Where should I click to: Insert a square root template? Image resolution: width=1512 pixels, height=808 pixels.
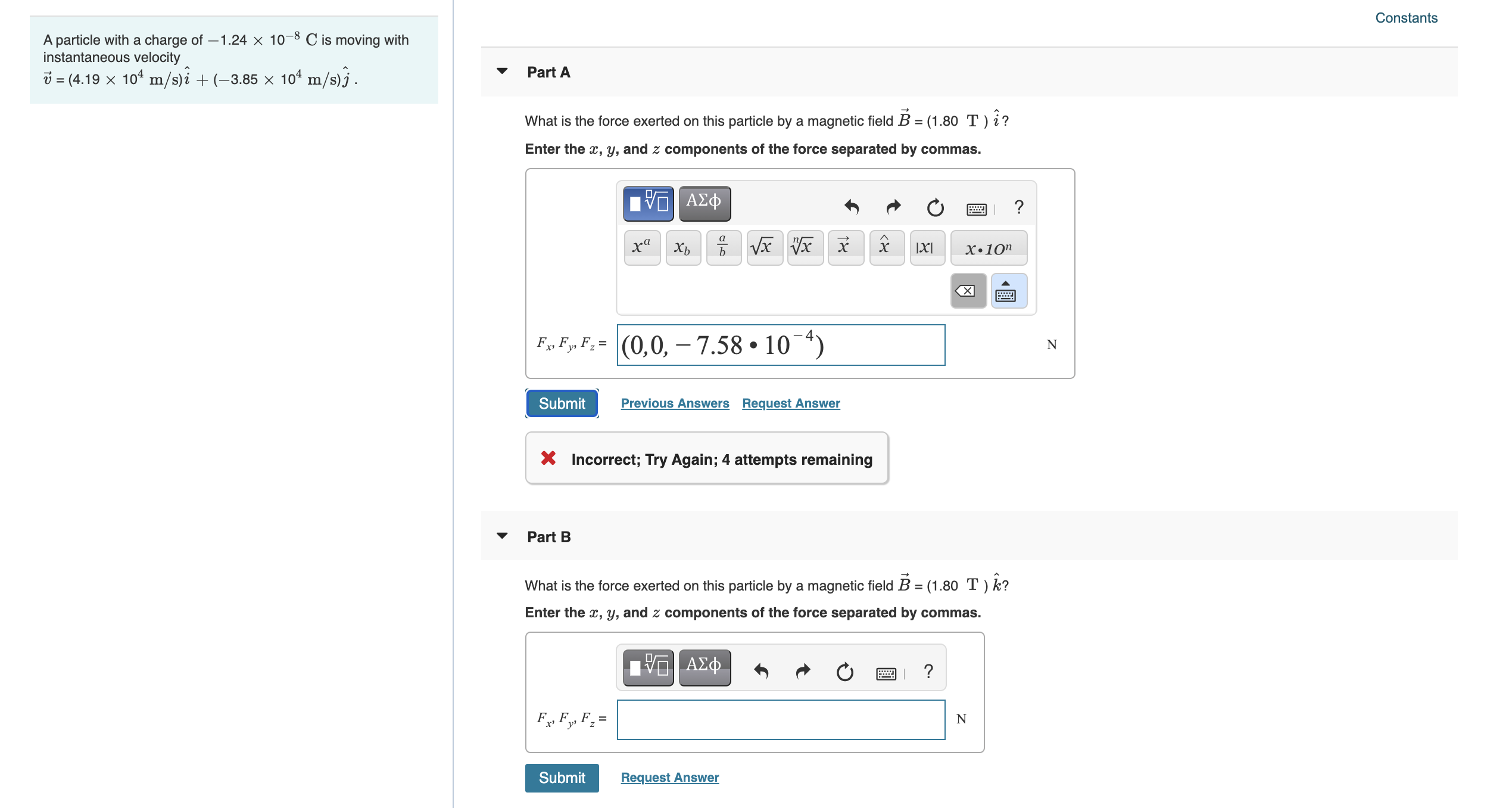click(x=764, y=247)
